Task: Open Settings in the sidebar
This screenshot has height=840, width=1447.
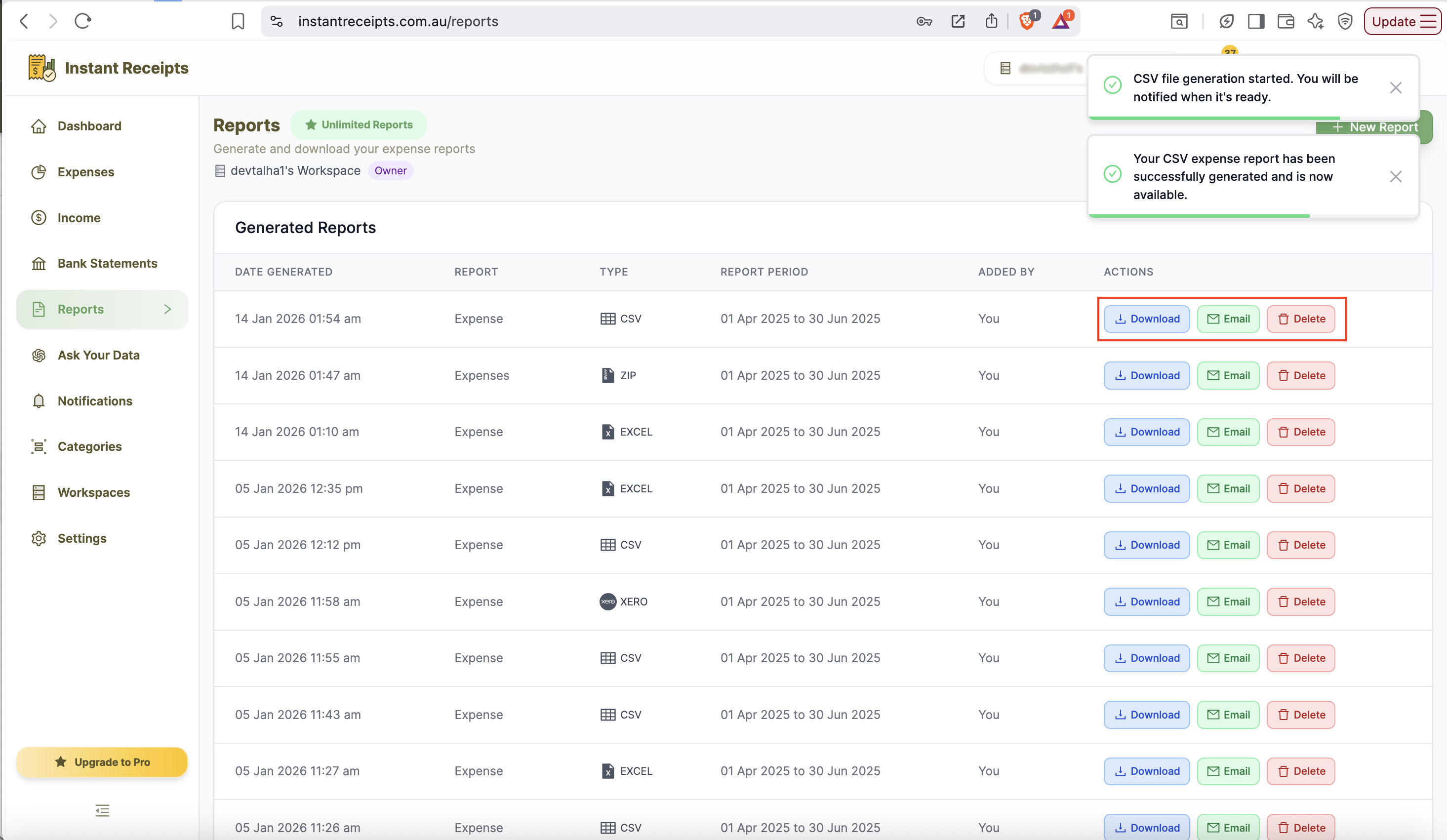Action: [x=102, y=538]
